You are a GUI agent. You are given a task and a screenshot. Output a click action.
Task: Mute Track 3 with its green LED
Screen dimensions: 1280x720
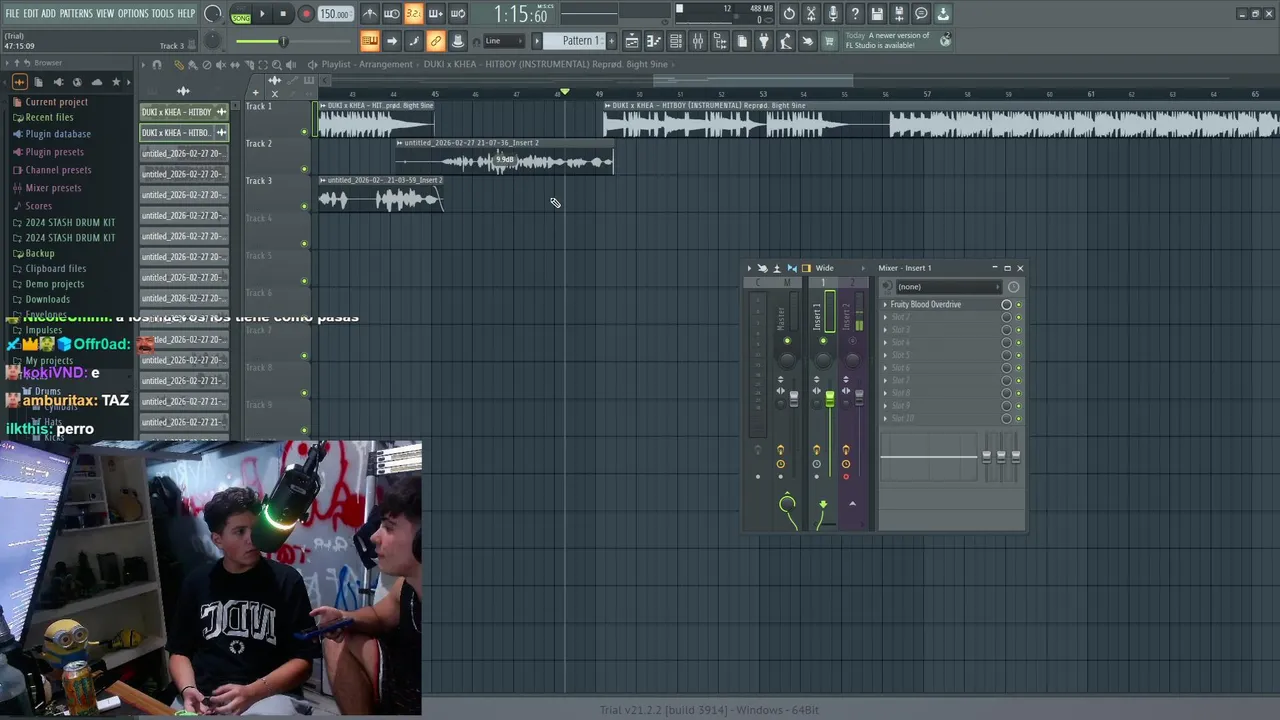click(304, 206)
